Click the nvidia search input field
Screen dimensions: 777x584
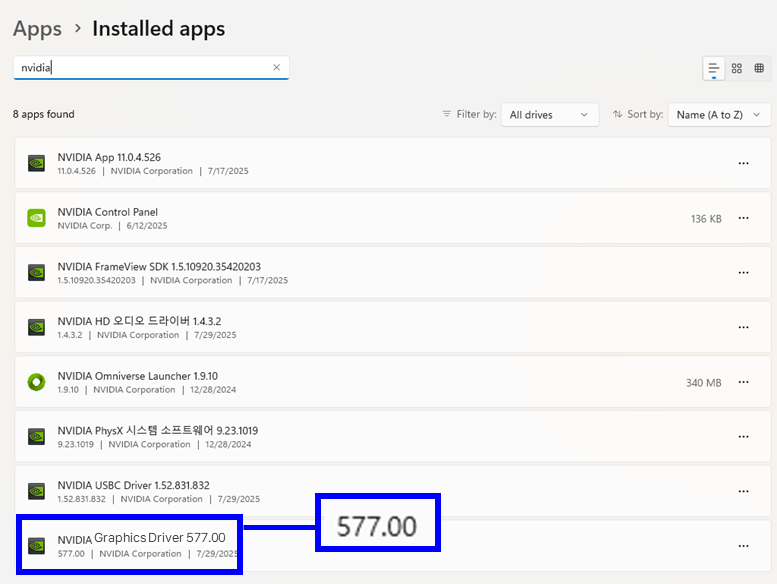(140, 68)
